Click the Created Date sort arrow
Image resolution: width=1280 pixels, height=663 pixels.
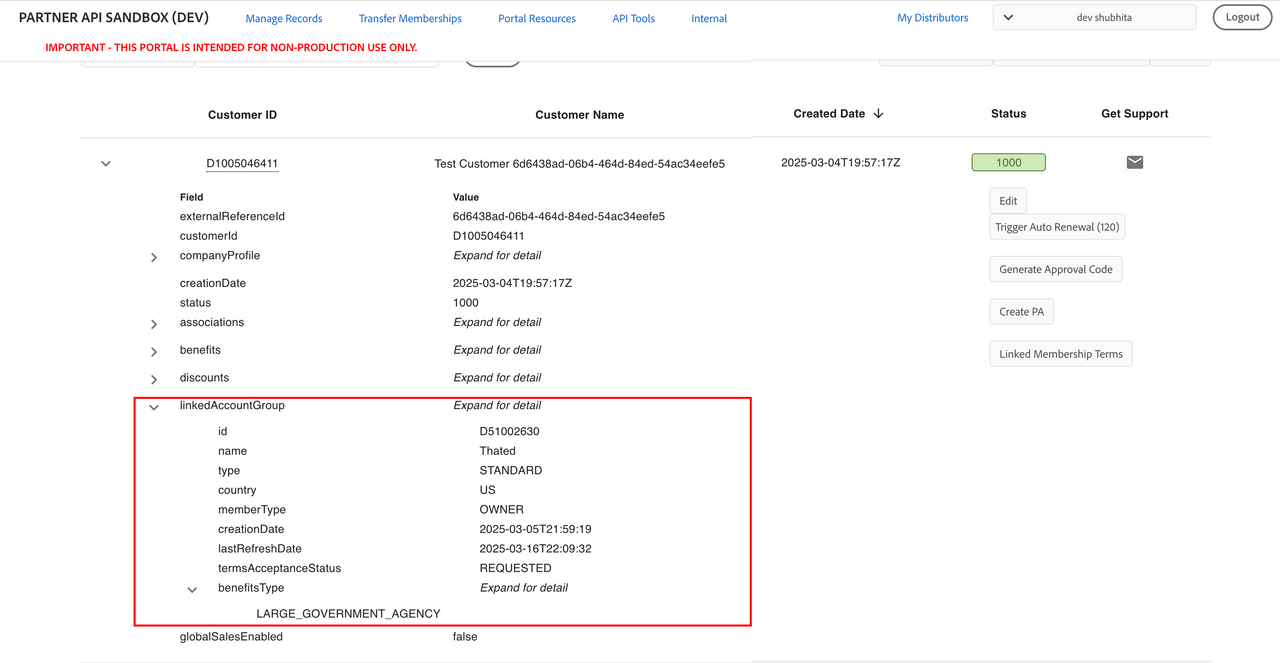[x=878, y=114]
